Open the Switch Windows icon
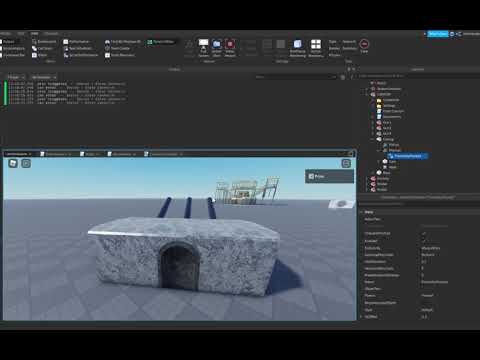 (316, 48)
